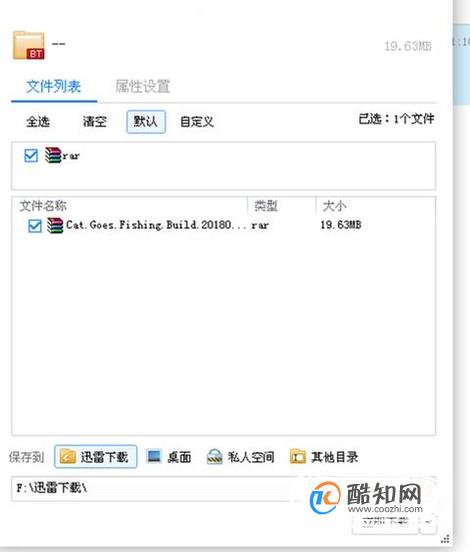Click 全选 to select all files

click(38, 122)
